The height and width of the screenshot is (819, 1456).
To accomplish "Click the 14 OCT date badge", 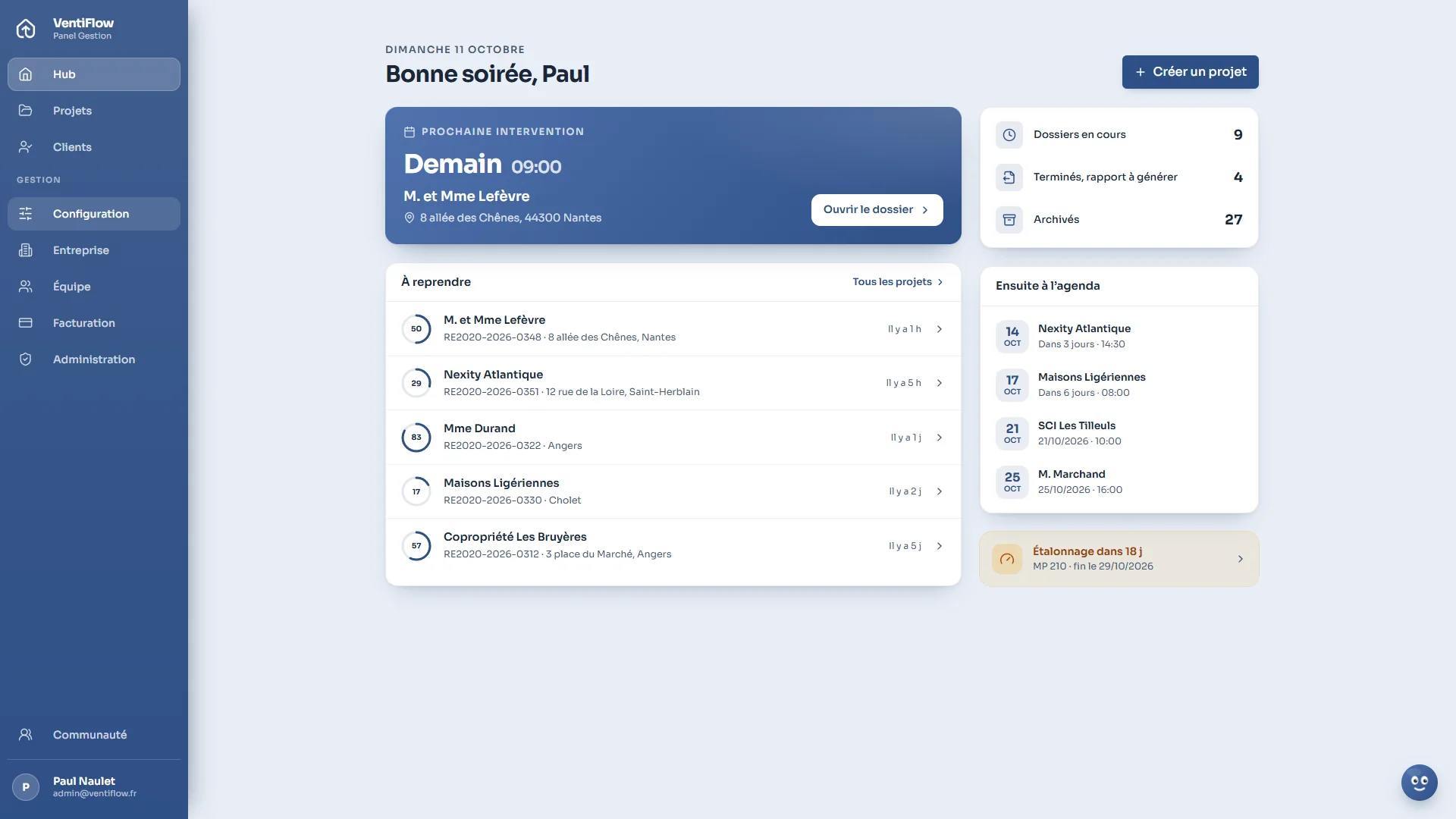I will pos(1012,336).
